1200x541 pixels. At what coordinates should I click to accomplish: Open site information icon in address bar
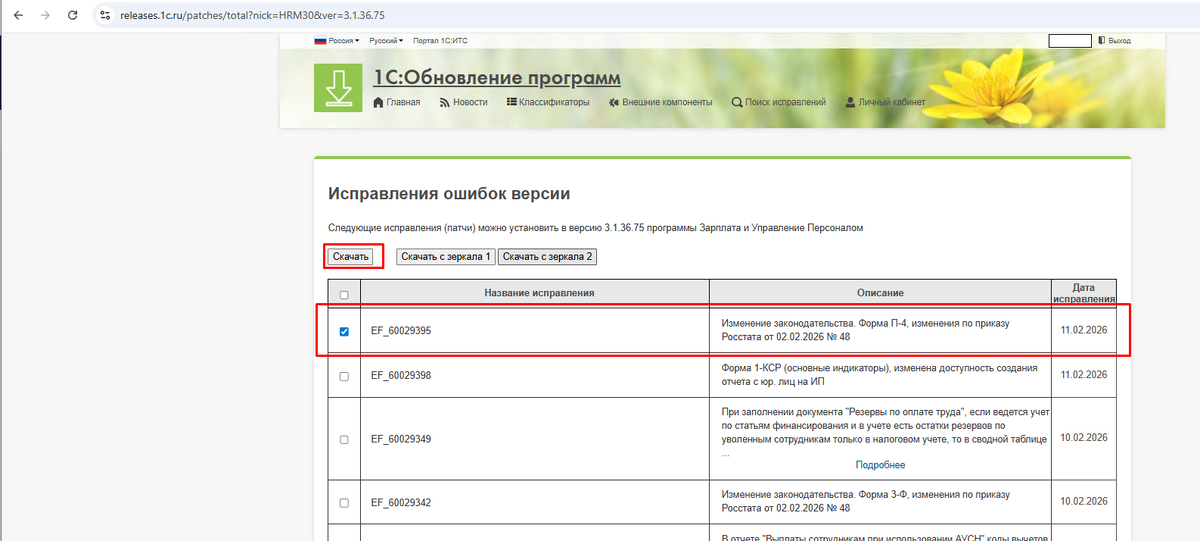(x=104, y=15)
